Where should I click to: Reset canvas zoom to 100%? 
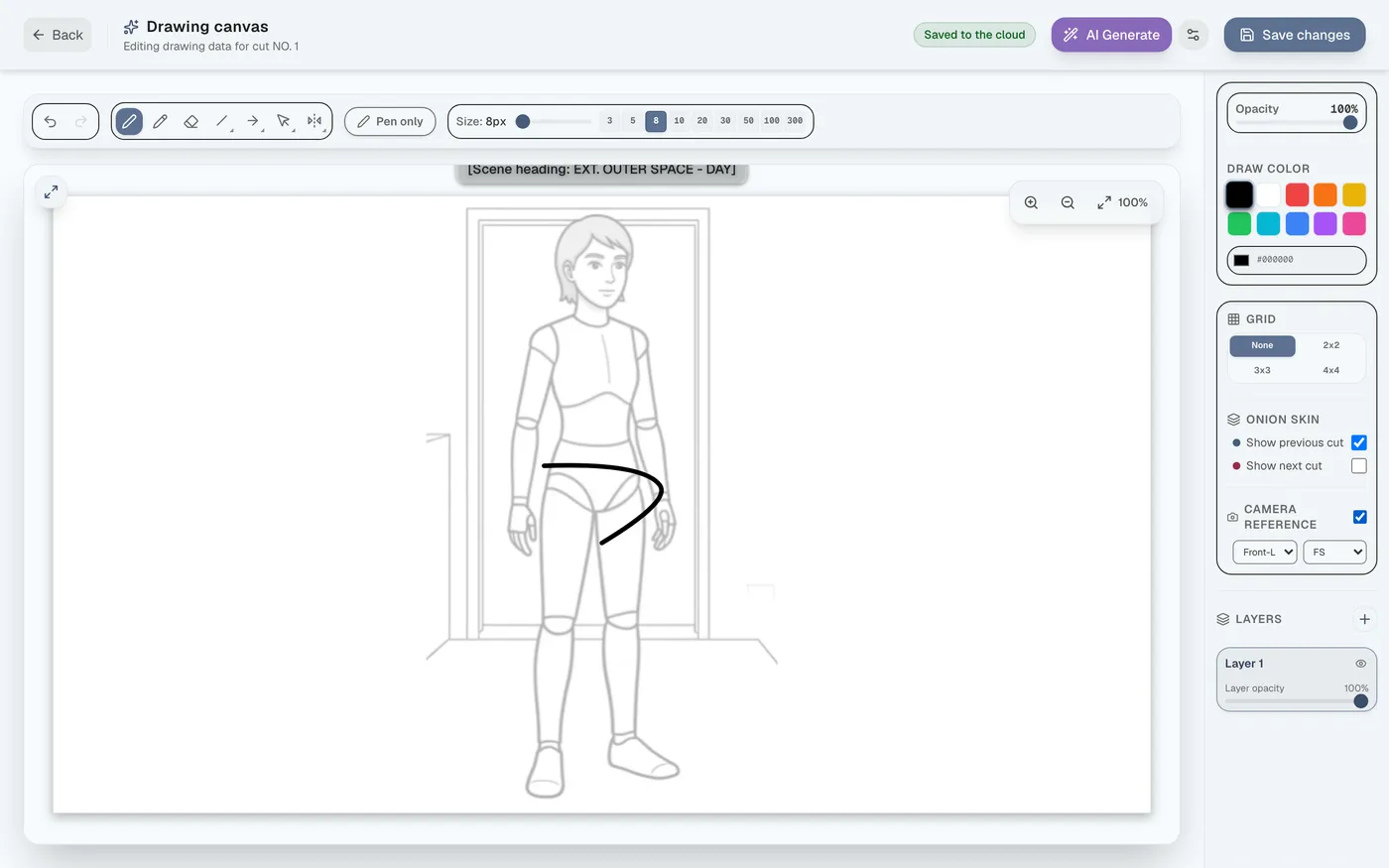pyautogui.click(x=1122, y=202)
